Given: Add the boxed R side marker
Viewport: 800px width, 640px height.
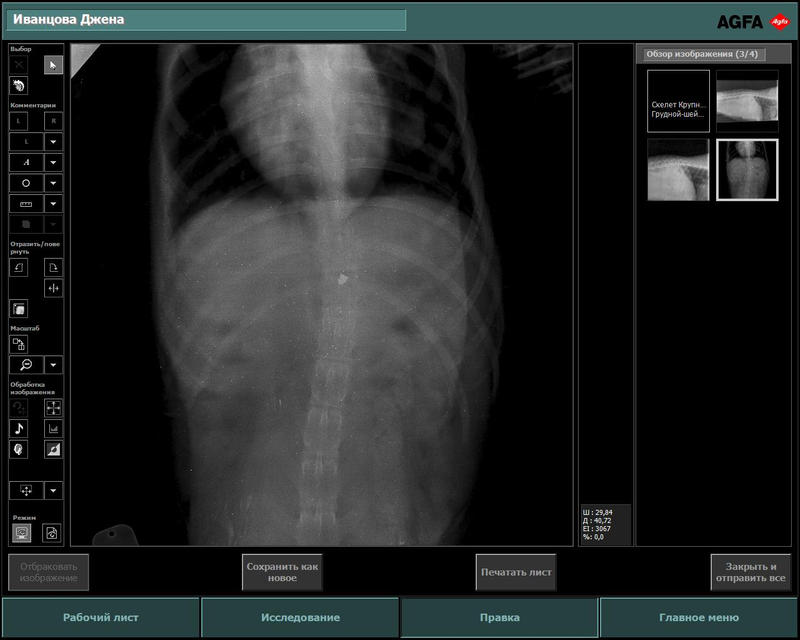Looking at the screenshot, I should (x=53, y=121).
